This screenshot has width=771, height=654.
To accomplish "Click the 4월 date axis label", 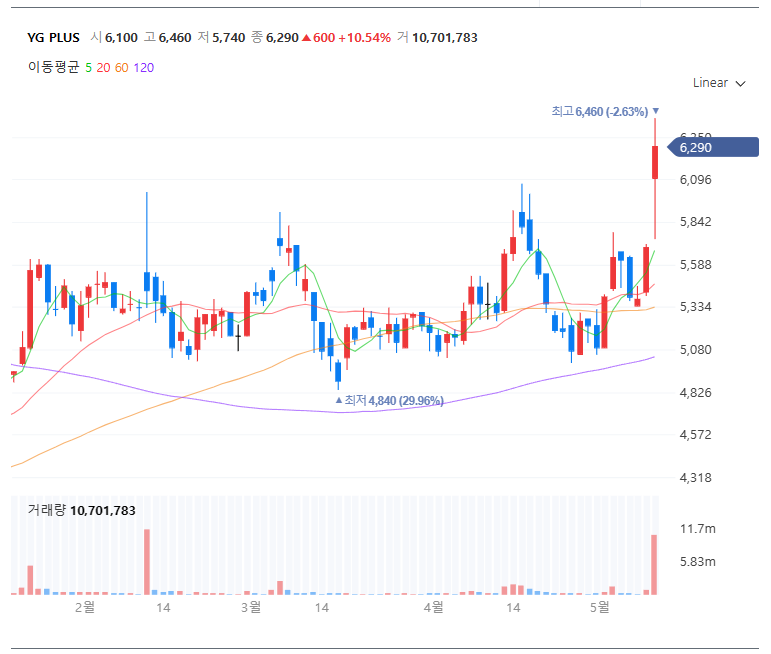I will coord(433,607).
